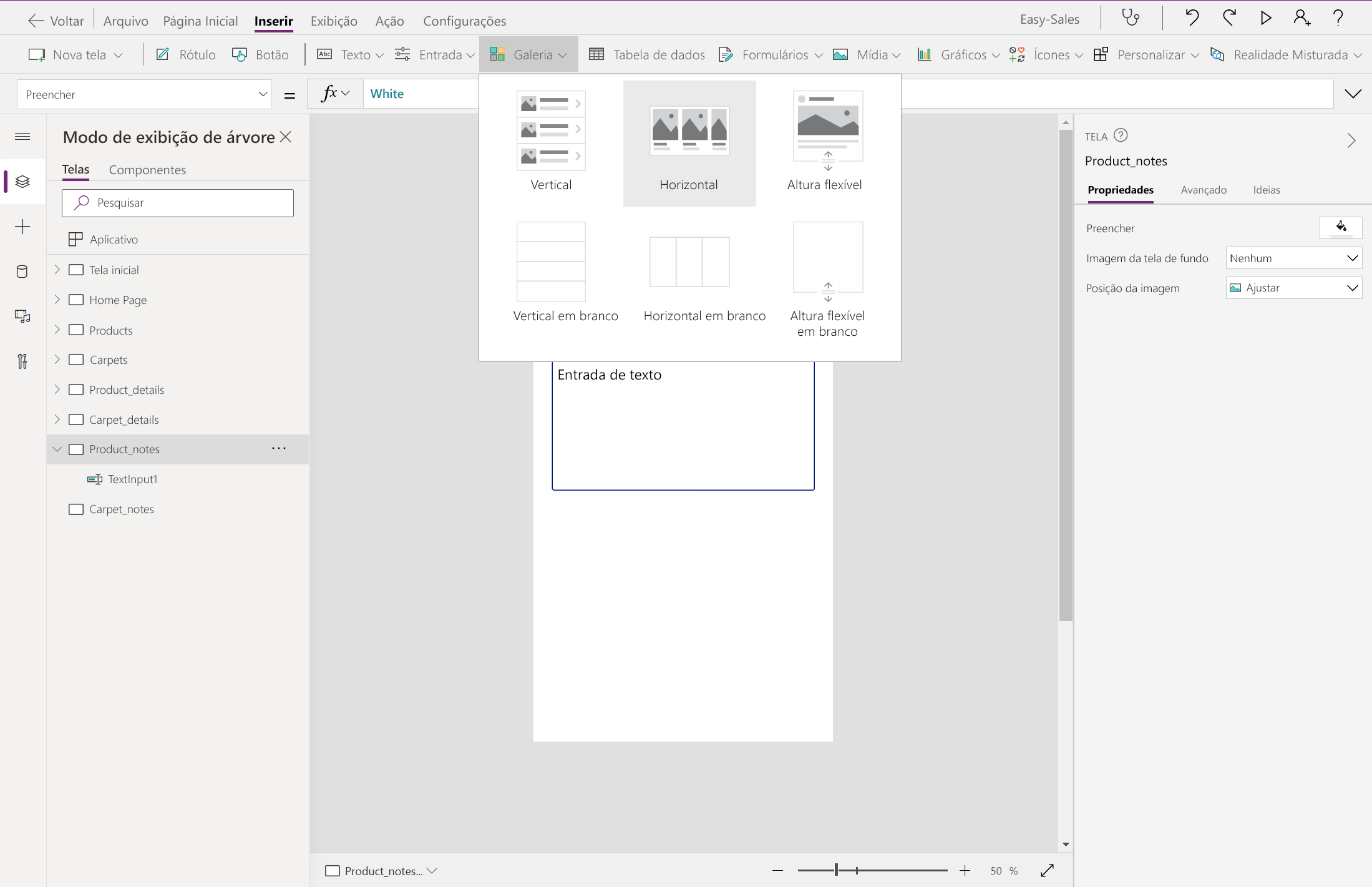This screenshot has width=1372, height=887.
Task: Collapse the Product_notes tree node
Action: [57, 449]
